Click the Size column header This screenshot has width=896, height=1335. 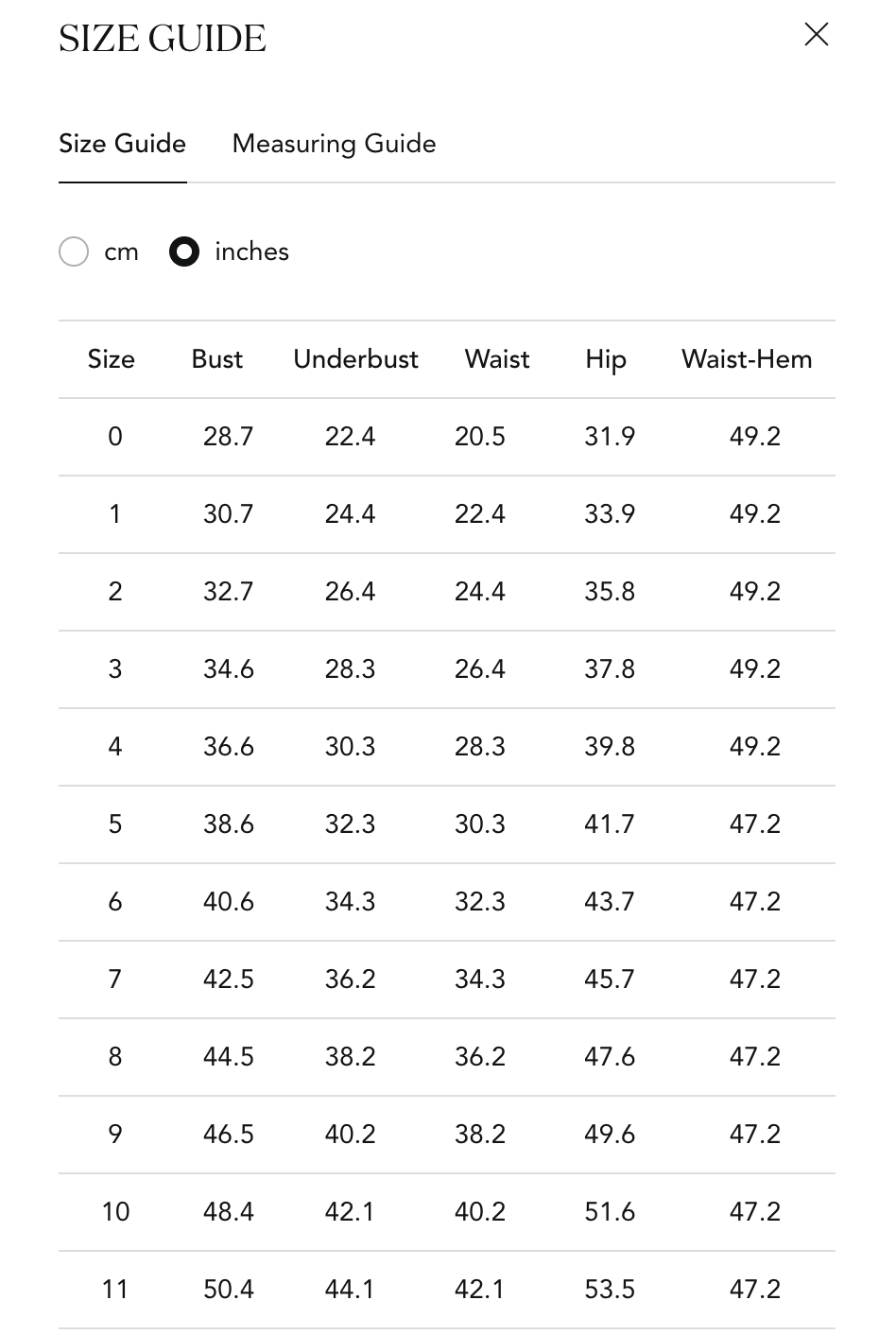tap(111, 359)
